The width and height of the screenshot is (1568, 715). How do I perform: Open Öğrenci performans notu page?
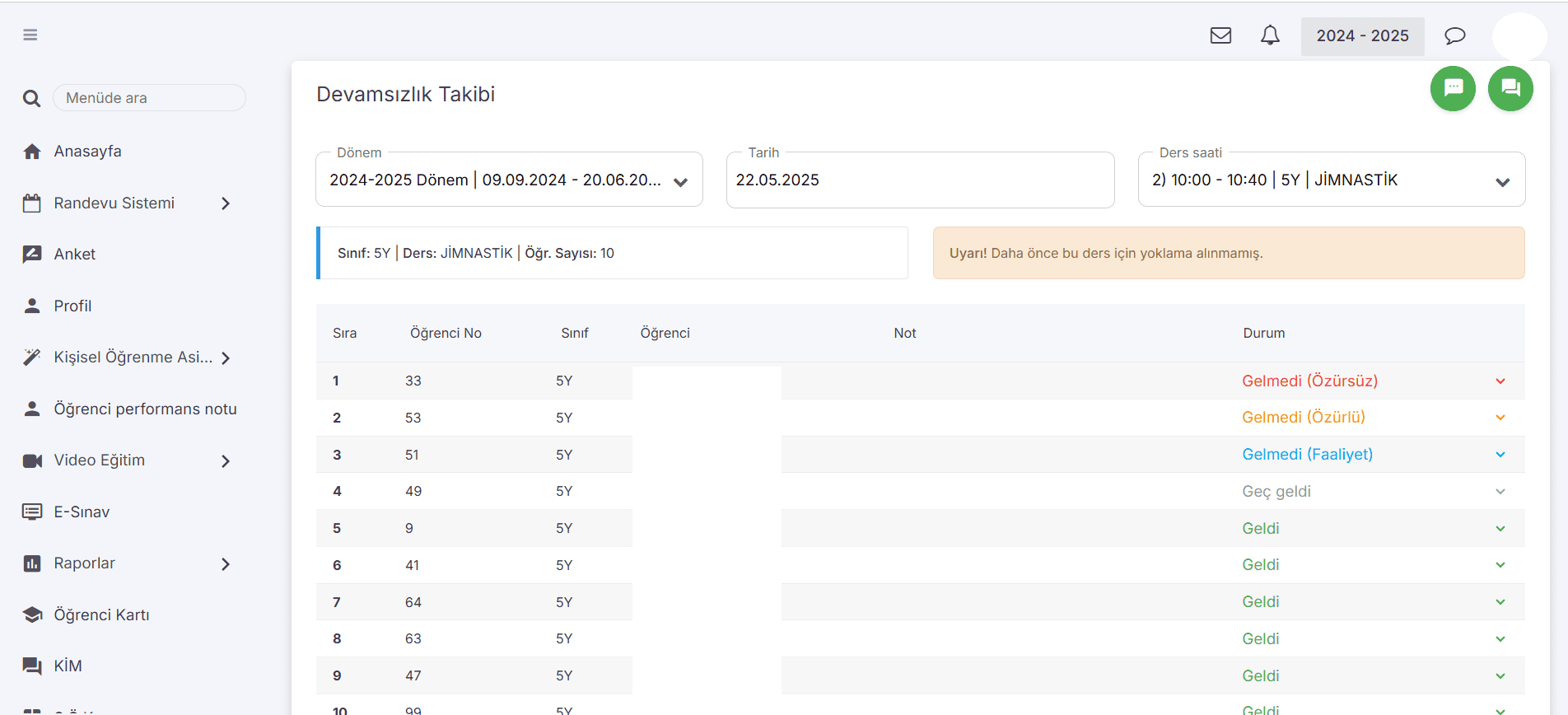click(x=145, y=409)
